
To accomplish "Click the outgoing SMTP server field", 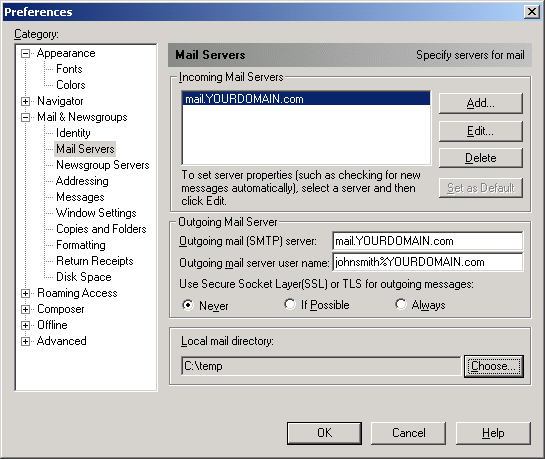I will click(428, 241).
